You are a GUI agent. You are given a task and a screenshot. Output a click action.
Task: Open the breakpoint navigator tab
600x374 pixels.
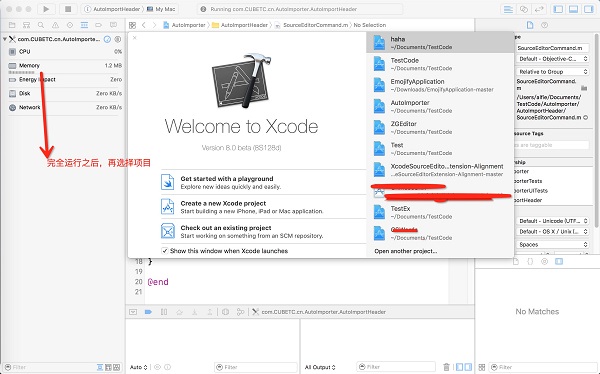click(98, 25)
